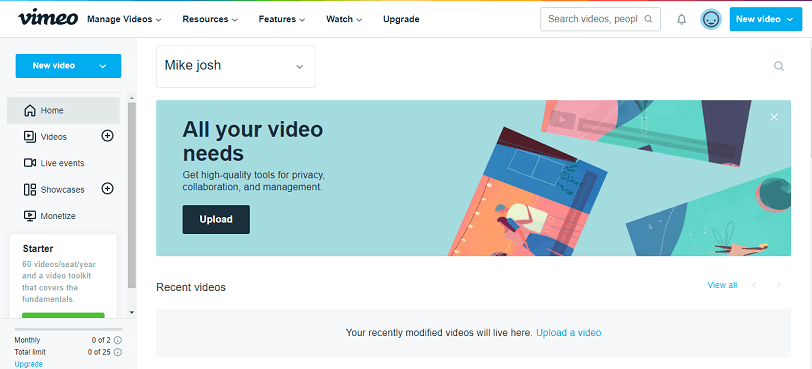Click the Live events camera icon
Viewport: 812px width, 369px height.
point(30,163)
